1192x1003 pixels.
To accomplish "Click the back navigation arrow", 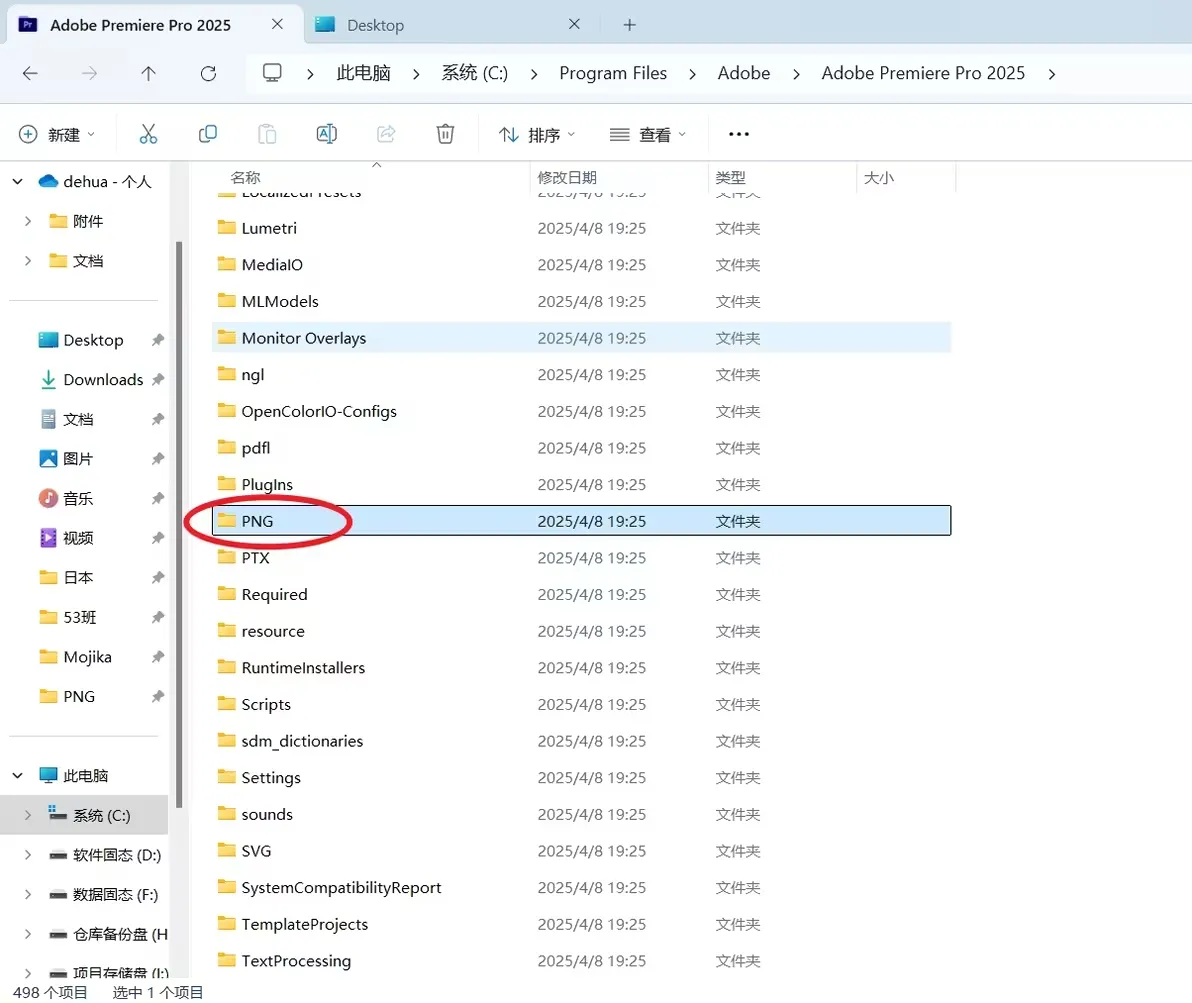I will [30, 73].
